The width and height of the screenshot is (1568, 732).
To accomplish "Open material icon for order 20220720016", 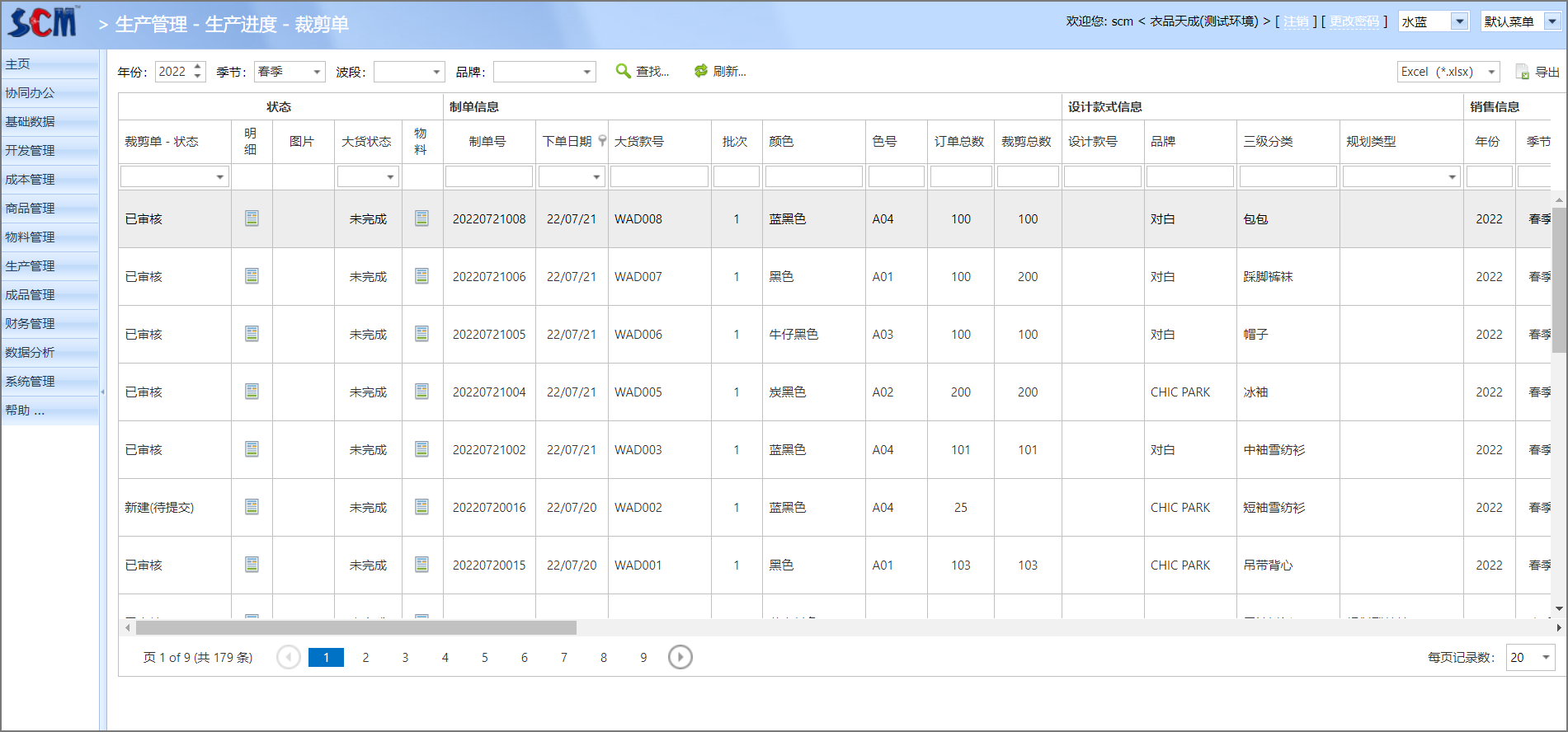I will click(421, 507).
